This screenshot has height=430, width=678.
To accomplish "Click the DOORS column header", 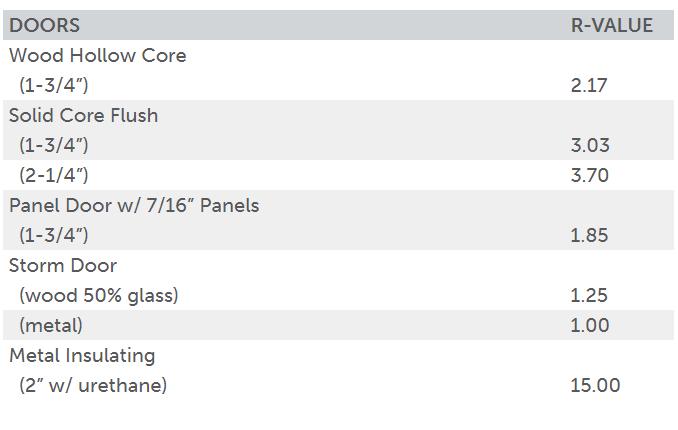I will (45, 25).
